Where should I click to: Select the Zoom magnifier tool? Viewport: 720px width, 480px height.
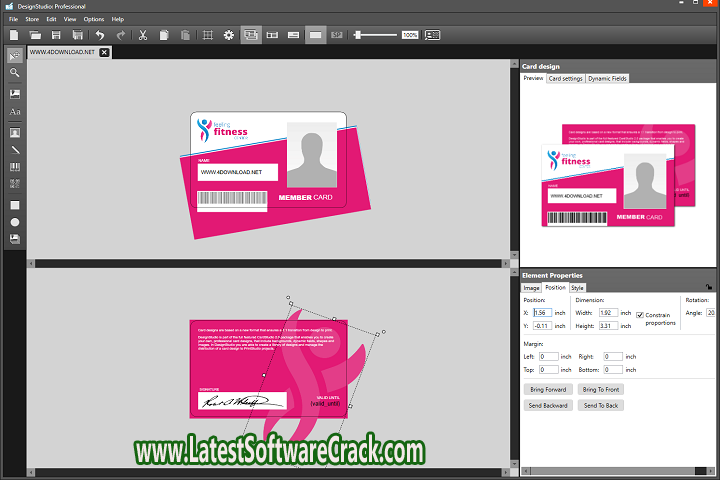(x=15, y=73)
